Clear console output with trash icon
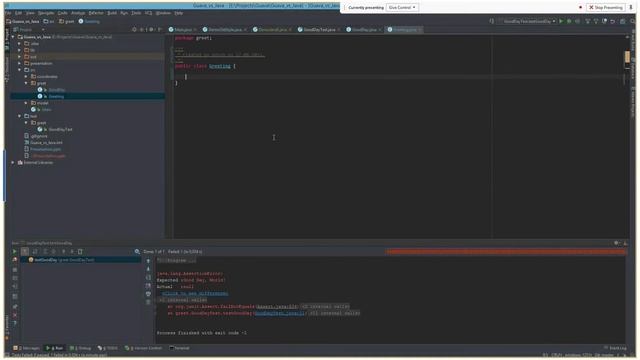Viewport: 640px width, 360px height. pyautogui.click(x=148, y=302)
